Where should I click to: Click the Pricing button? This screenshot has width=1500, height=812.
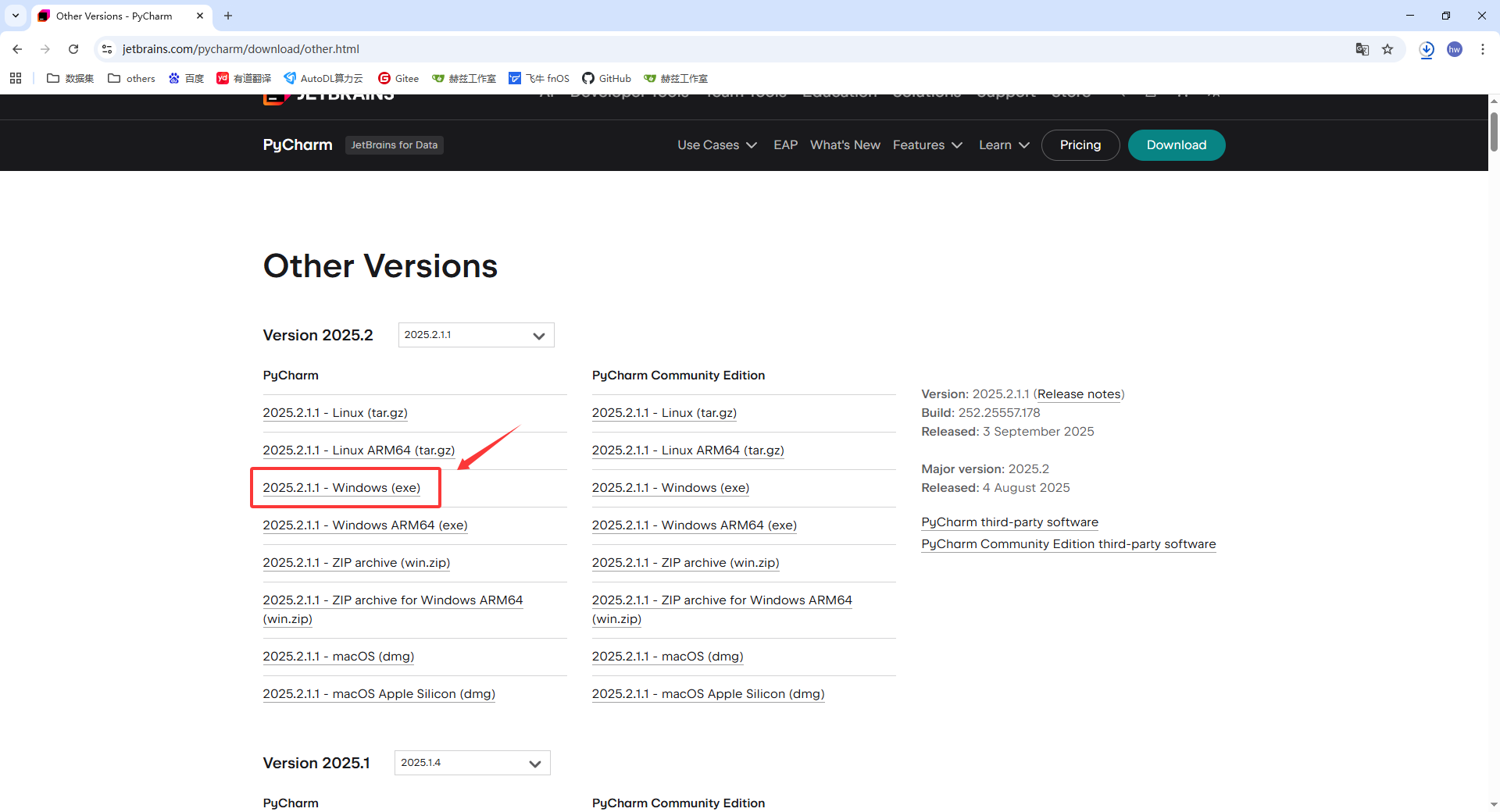1080,145
